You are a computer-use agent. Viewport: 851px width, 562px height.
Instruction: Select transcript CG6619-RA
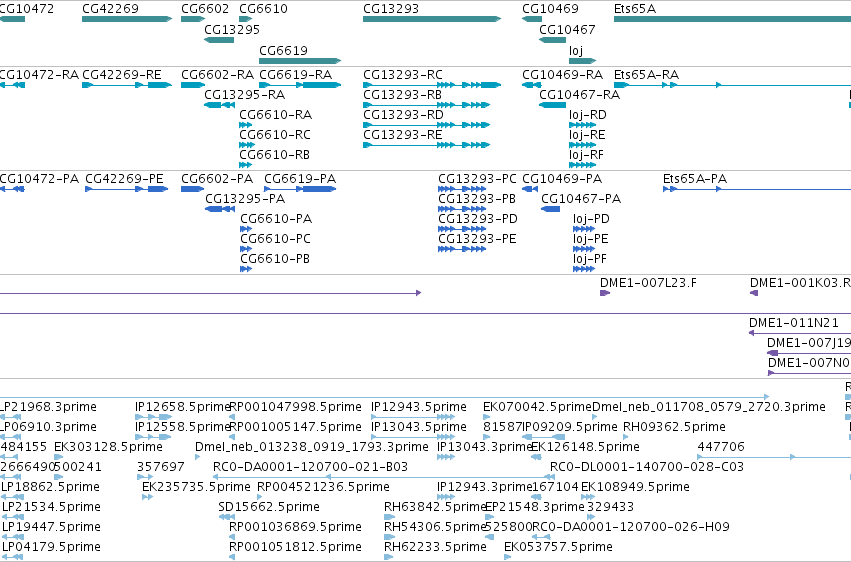(x=296, y=74)
